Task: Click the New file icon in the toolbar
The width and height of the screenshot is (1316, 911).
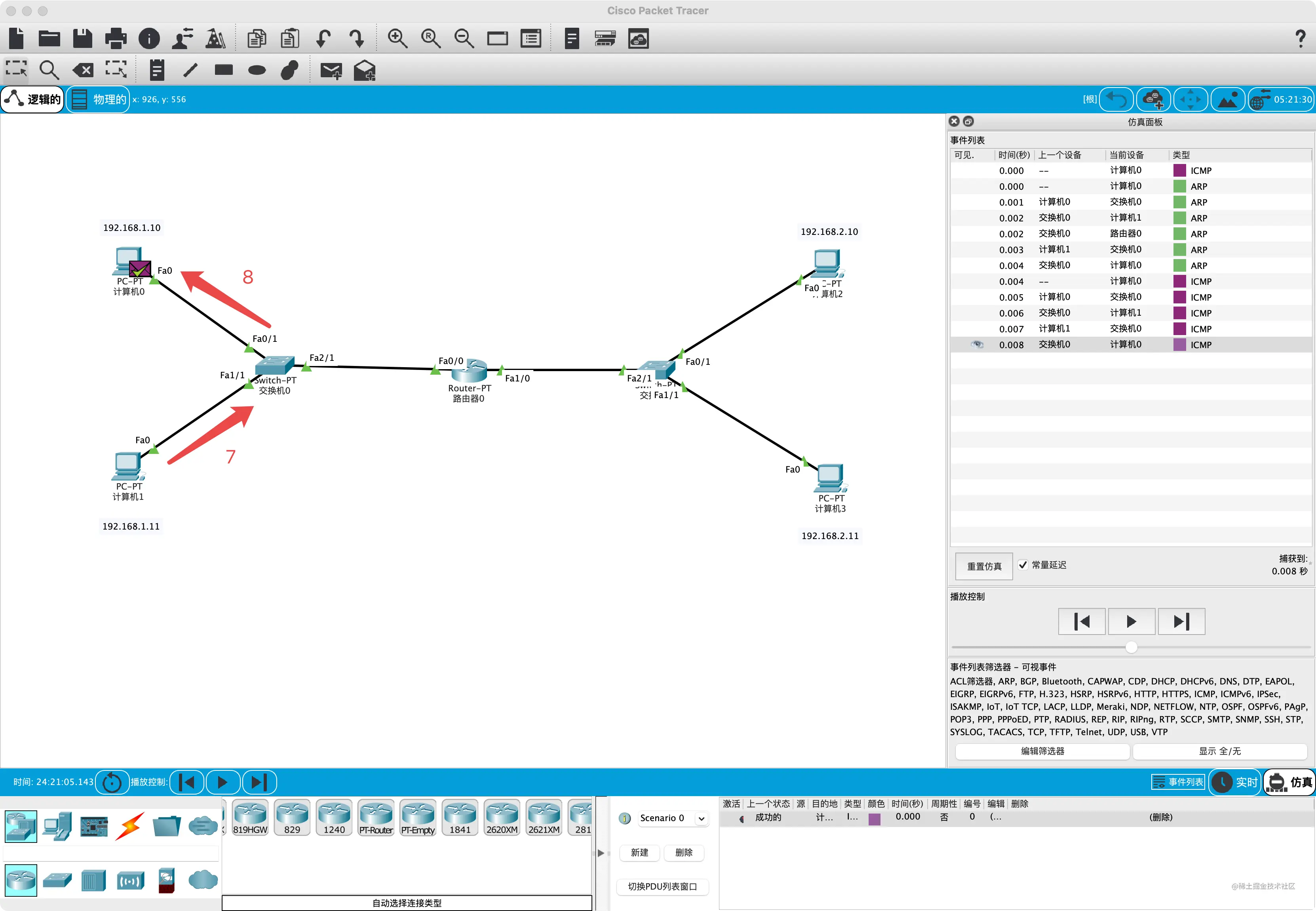Action: pyautogui.click(x=17, y=38)
